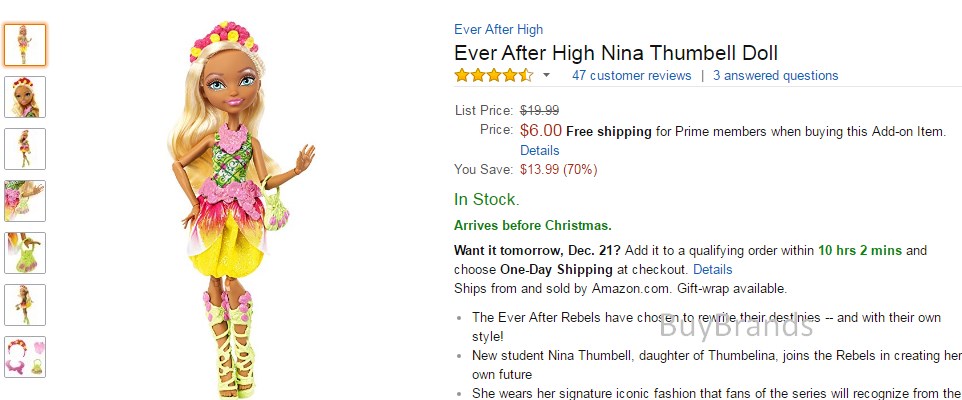Click the In Stock availability text
The image size is (962, 400).
487,199
